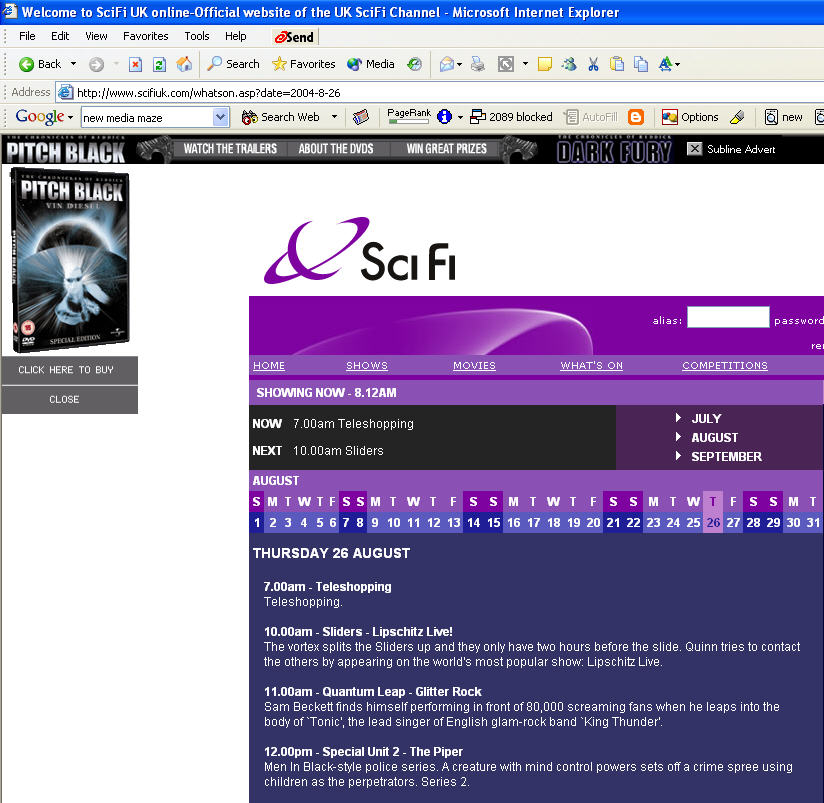Go to the Home page icon
Screen dimensions: 824x803
(183, 64)
